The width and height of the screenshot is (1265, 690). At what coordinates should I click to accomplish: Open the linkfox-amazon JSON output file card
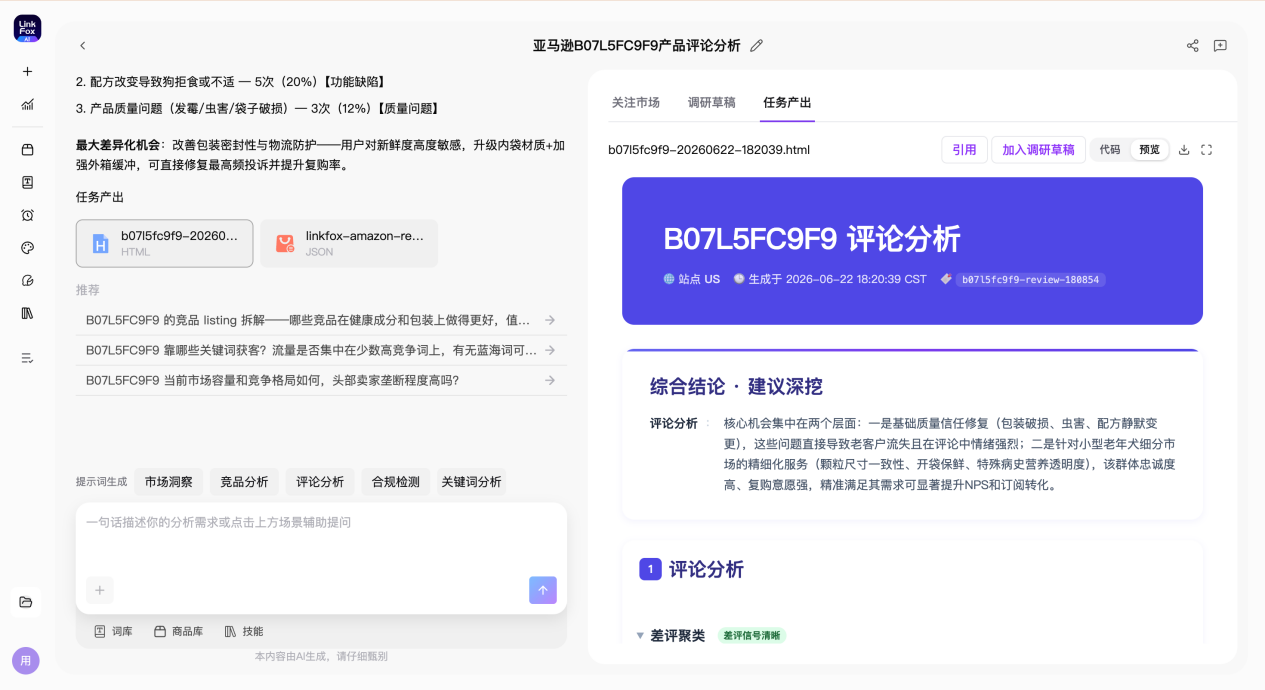pos(349,244)
